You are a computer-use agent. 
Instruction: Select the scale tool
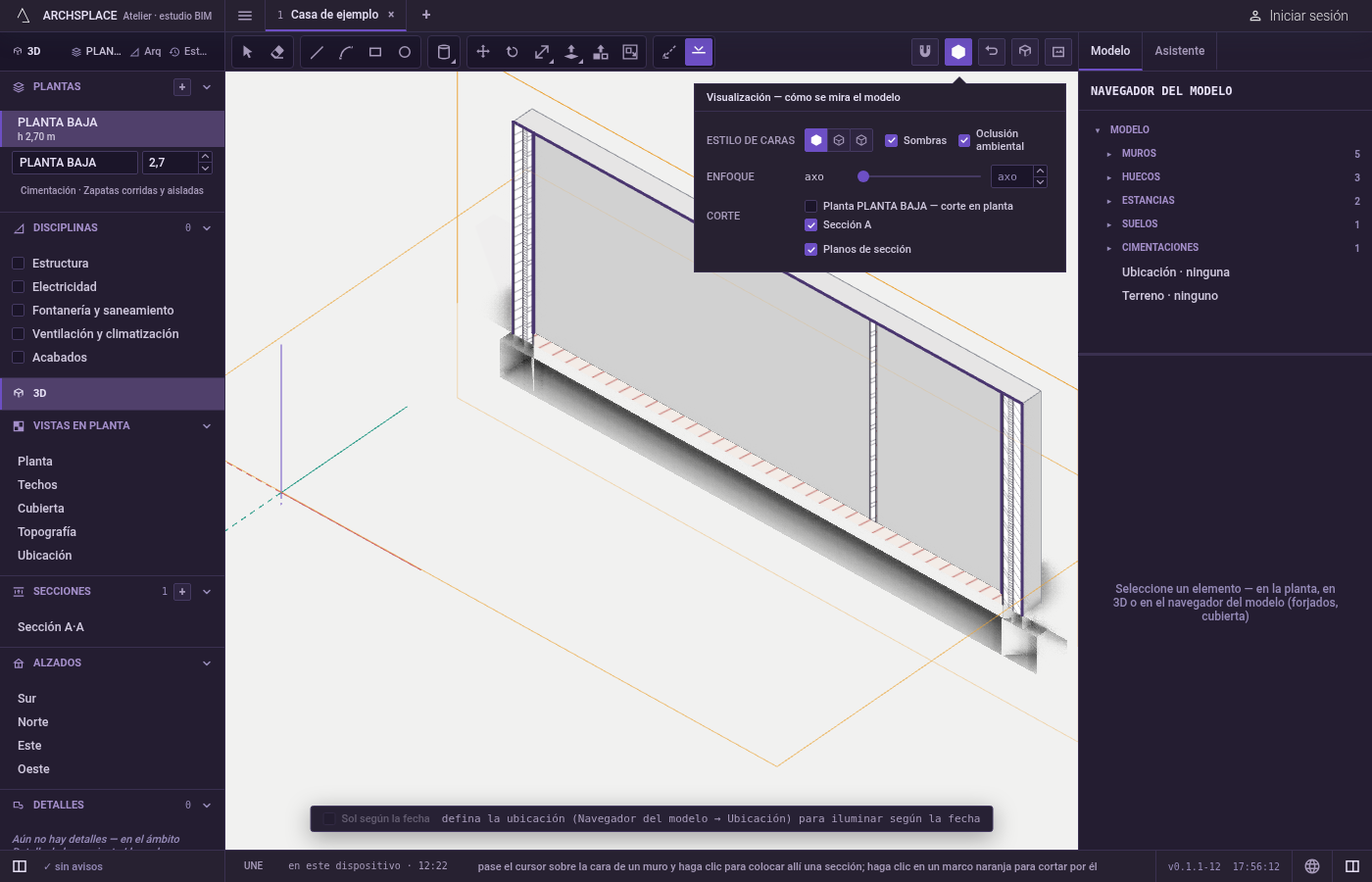[542, 52]
